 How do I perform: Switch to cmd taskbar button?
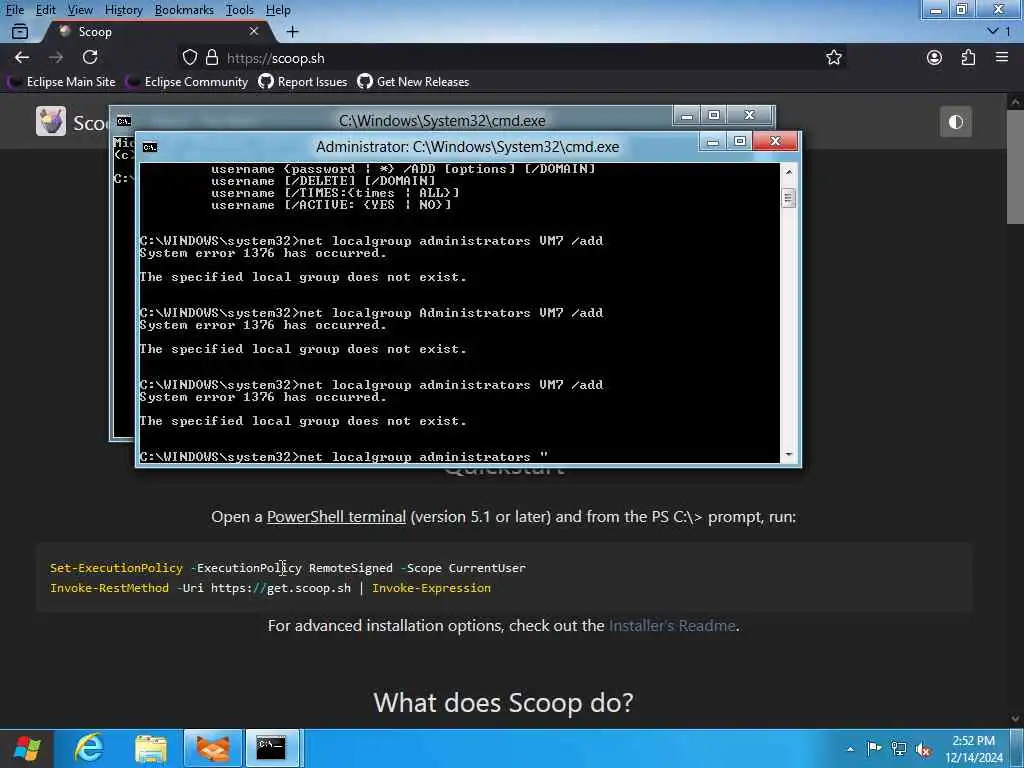[x=272, y=748]
